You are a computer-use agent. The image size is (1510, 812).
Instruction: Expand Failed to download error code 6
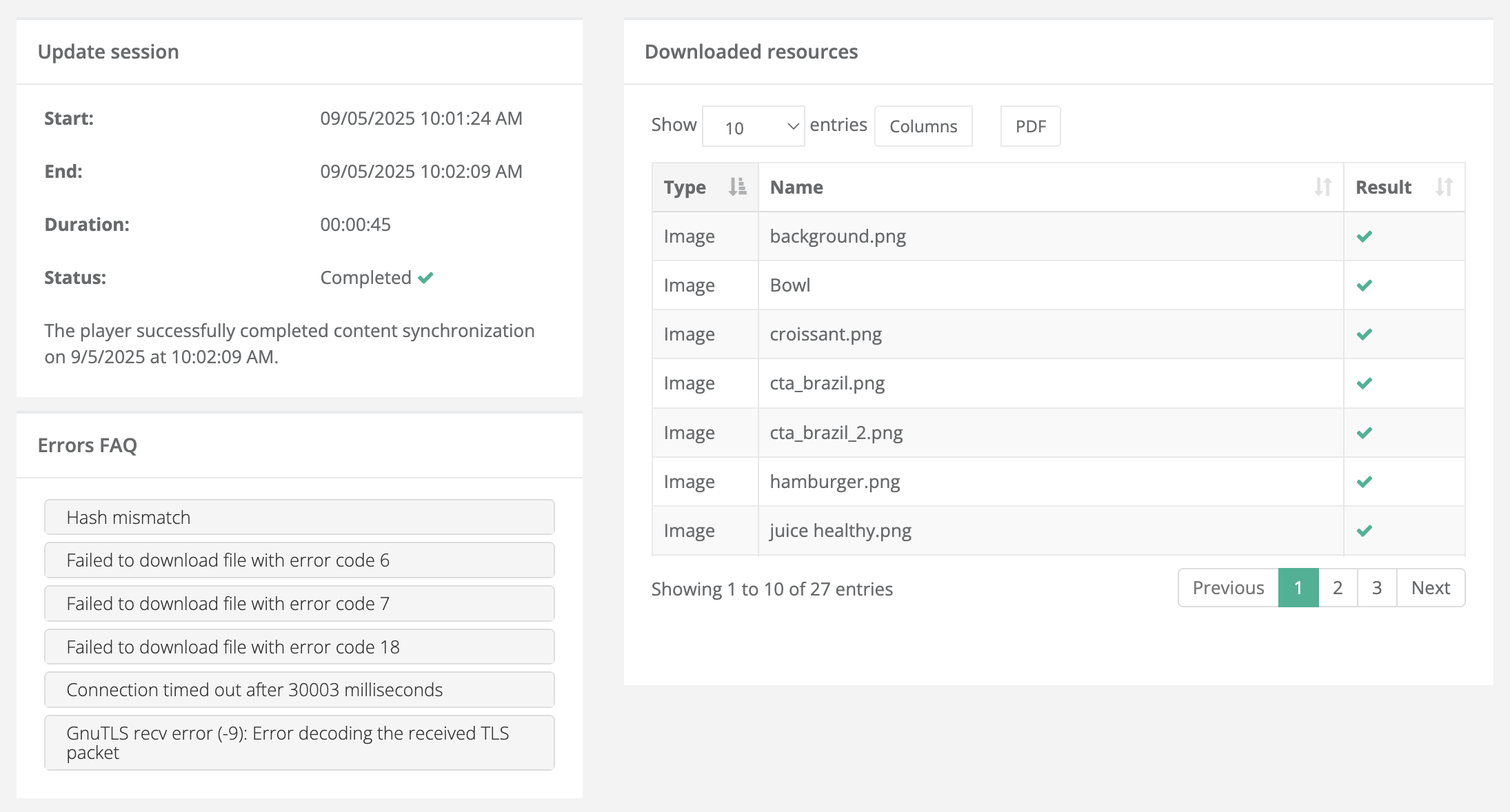pyautogui.click(x=299, y=560)
